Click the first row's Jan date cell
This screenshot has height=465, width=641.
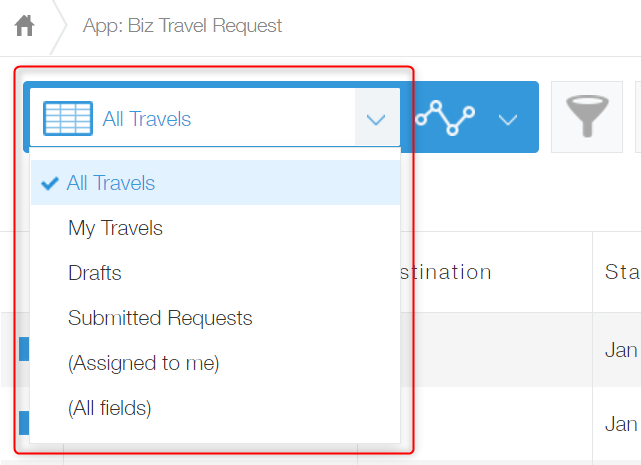[x=622, y=350]
